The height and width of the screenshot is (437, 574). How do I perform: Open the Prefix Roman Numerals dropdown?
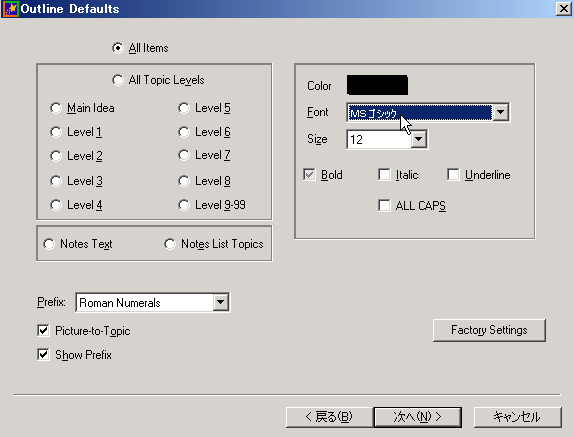click(x=153, y=303)
